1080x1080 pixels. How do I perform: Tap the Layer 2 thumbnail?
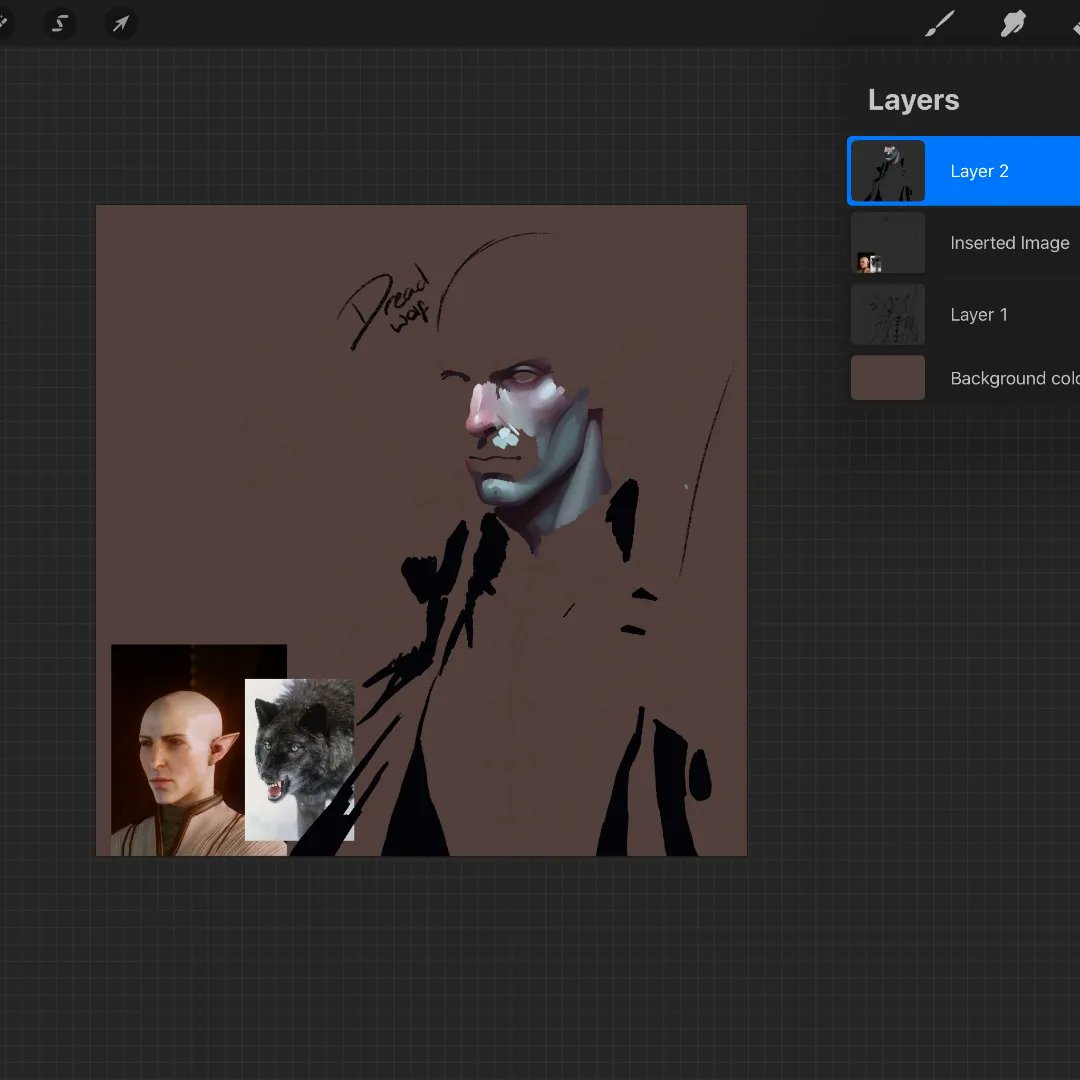coord(888,171)
